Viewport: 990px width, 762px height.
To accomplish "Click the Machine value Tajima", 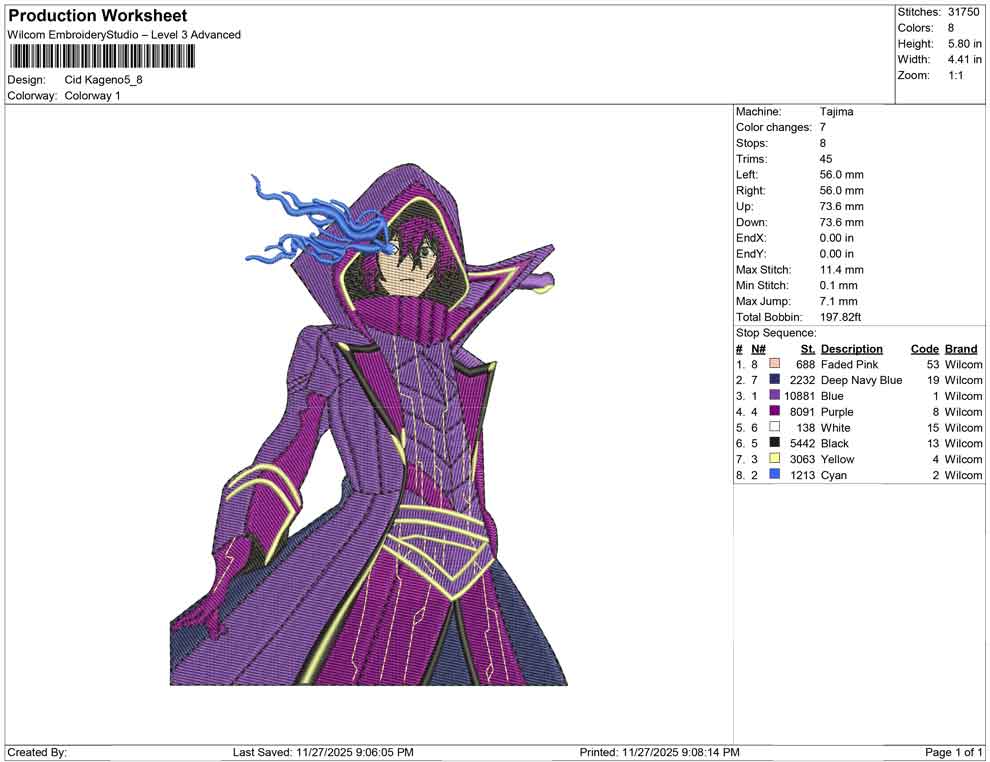I will (837, 112).
